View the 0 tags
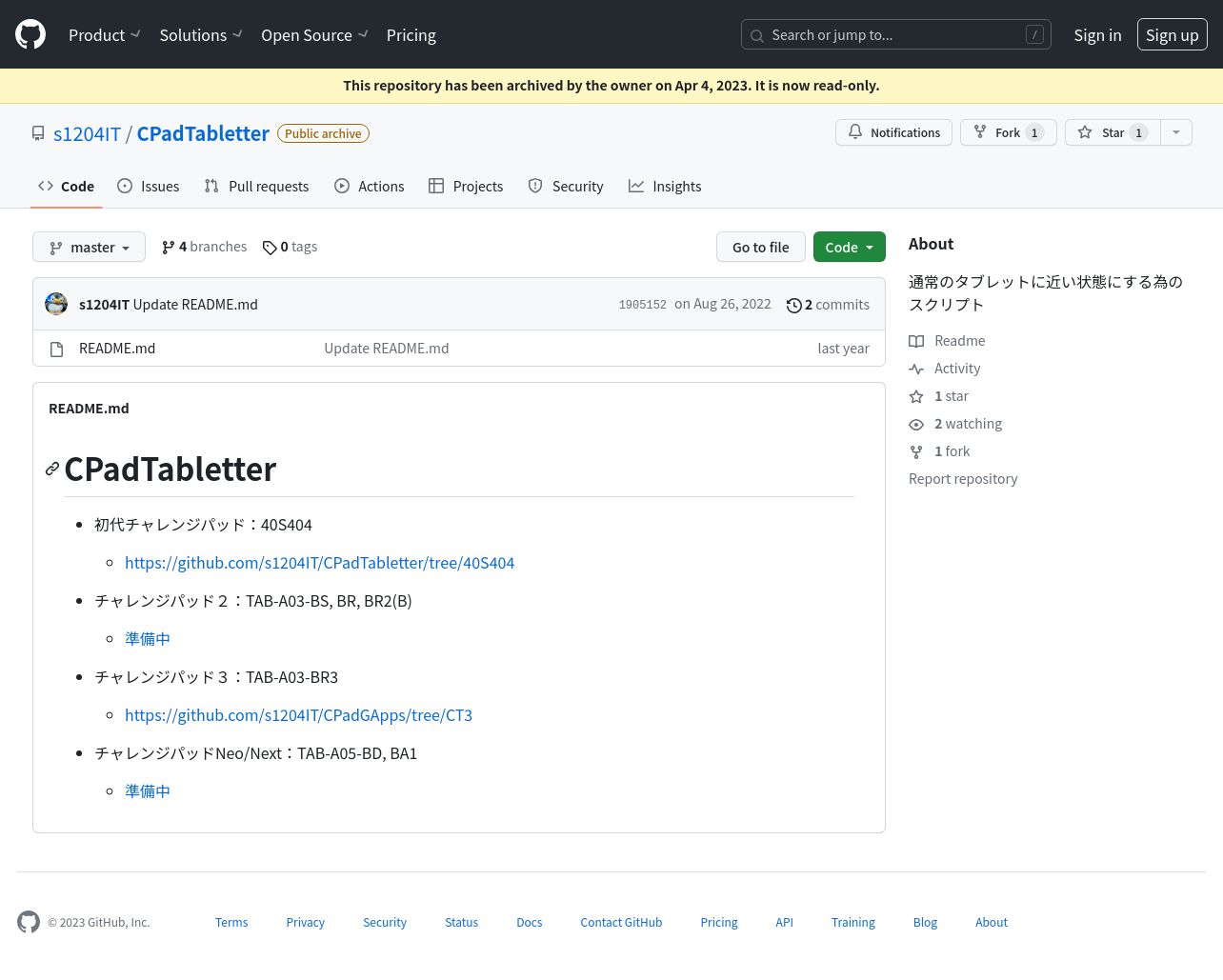 (290, 247)
